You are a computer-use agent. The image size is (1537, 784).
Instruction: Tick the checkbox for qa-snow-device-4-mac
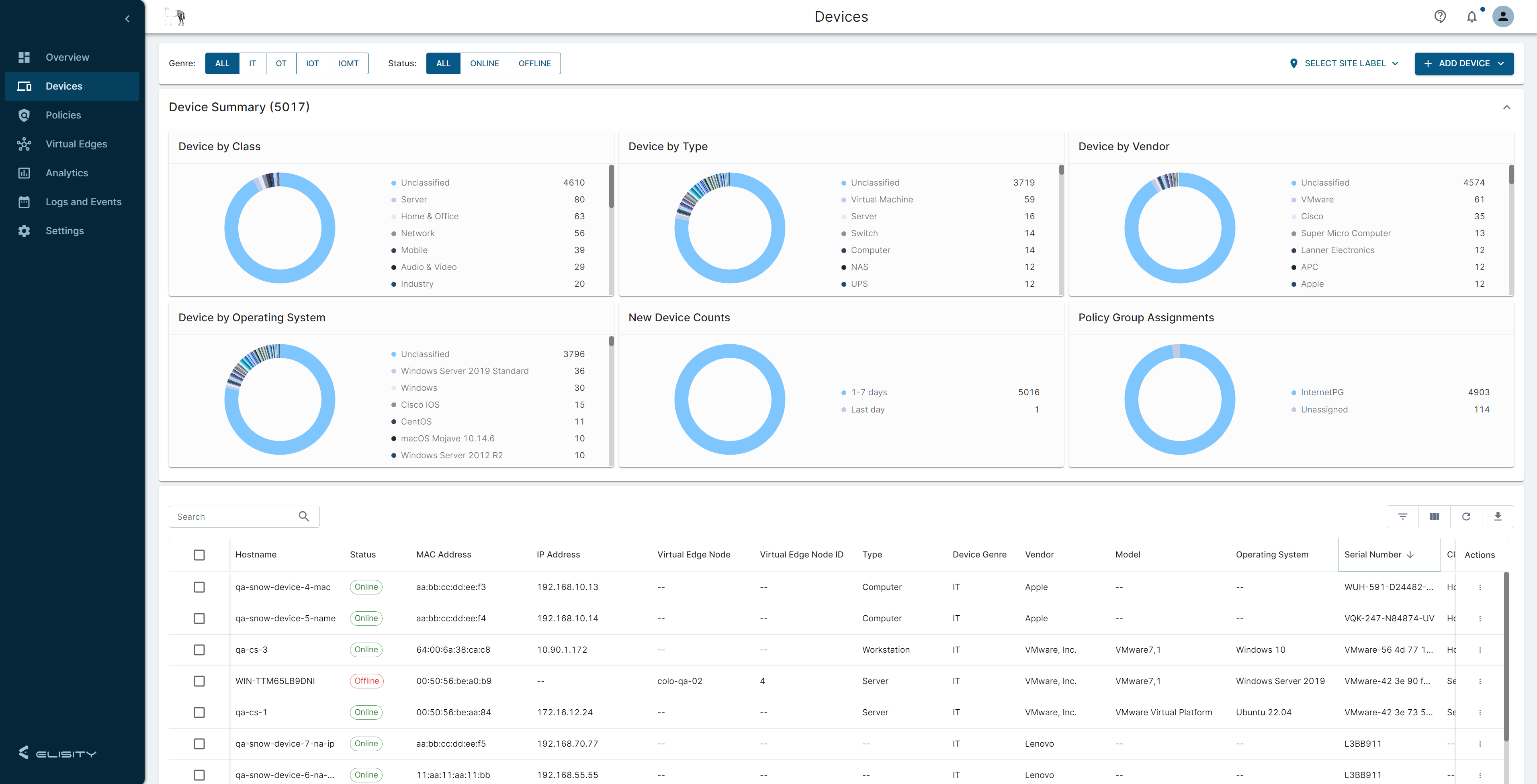tap(199, 587)
